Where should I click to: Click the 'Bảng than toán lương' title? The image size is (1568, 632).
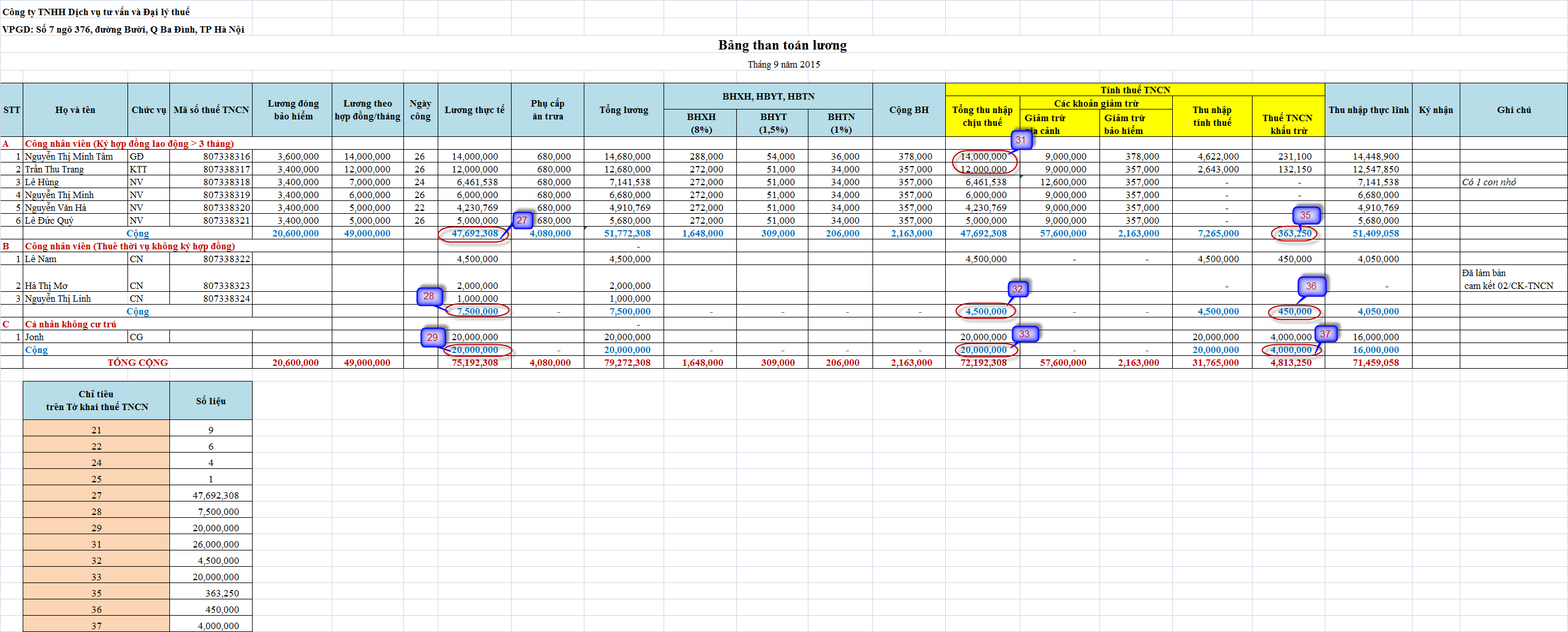(x=782, y=45)
